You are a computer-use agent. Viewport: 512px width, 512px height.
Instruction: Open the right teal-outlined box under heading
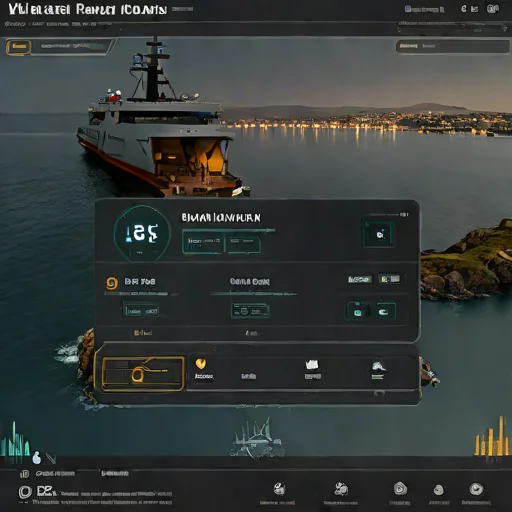pyautogui.click(x=243, y=243)
